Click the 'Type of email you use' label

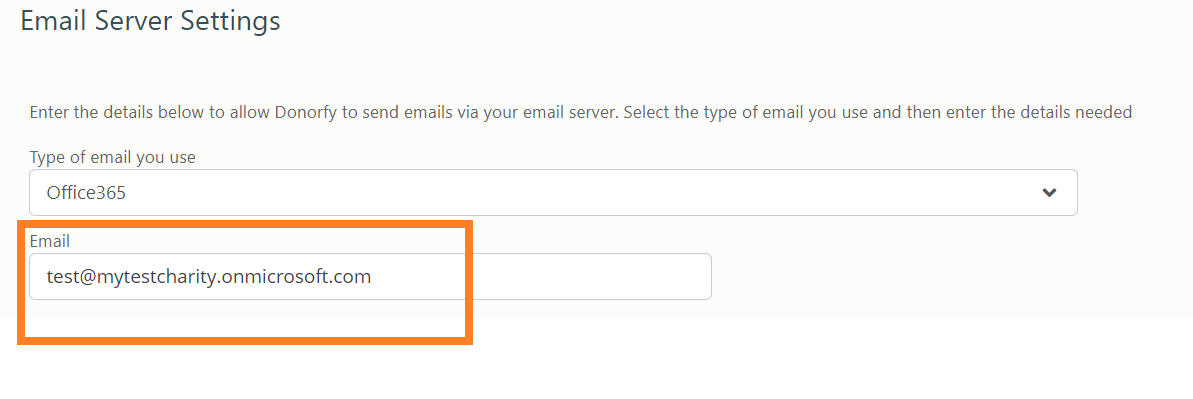click(x=113, y=158)
